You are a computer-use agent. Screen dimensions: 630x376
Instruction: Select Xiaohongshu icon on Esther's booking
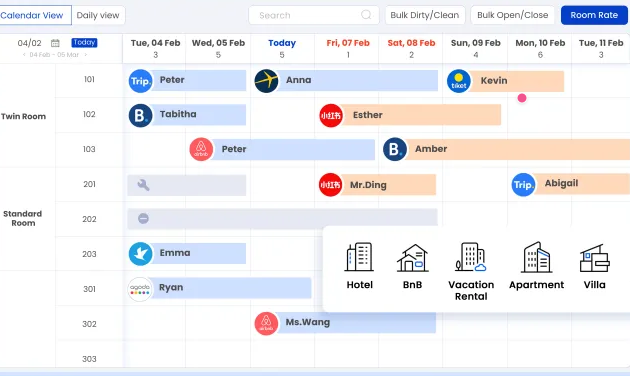click(331, 115)
